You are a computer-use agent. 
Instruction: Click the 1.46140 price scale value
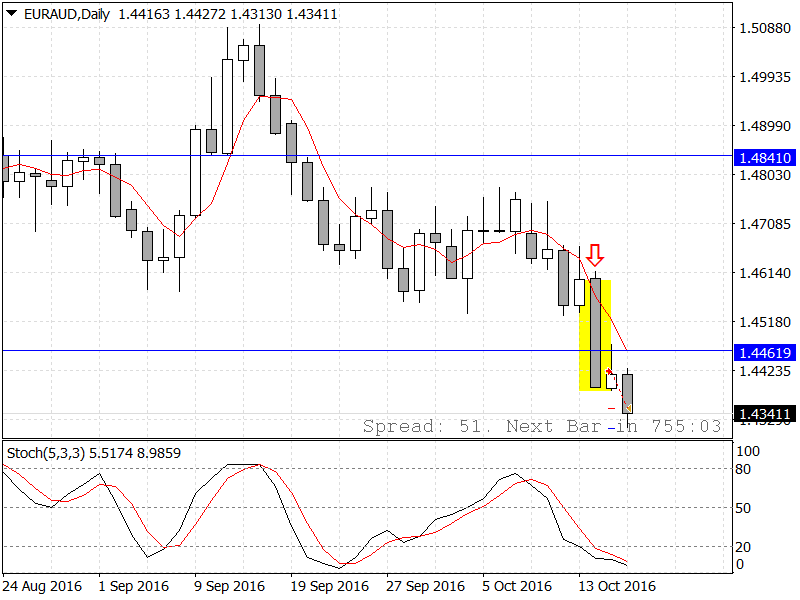click(765, 273)
